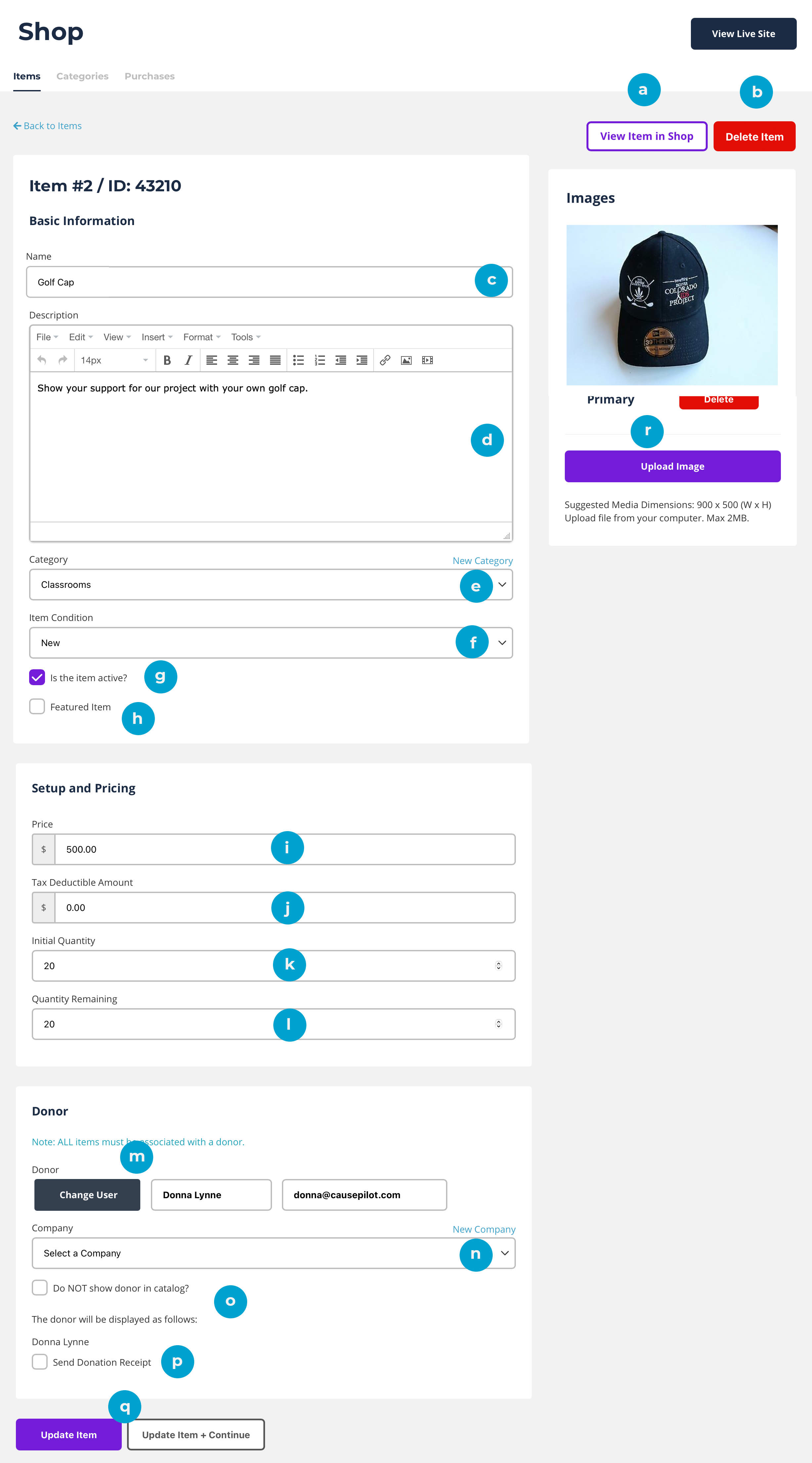The height and width of the screenshot is (1463, 812).
Task: Click the New Category link
Action: 483,561
